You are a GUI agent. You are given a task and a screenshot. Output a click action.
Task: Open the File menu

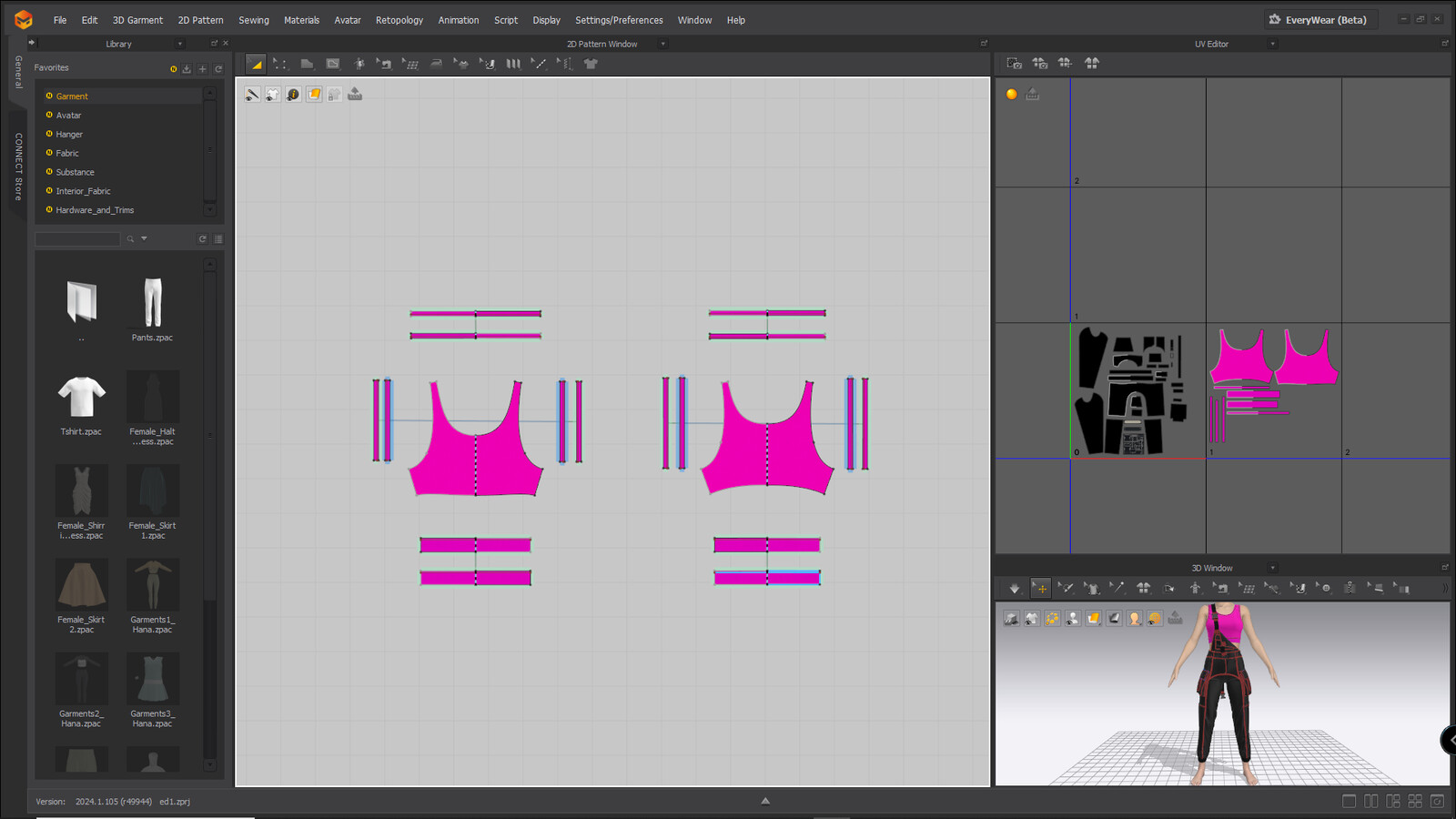[60, 20]
